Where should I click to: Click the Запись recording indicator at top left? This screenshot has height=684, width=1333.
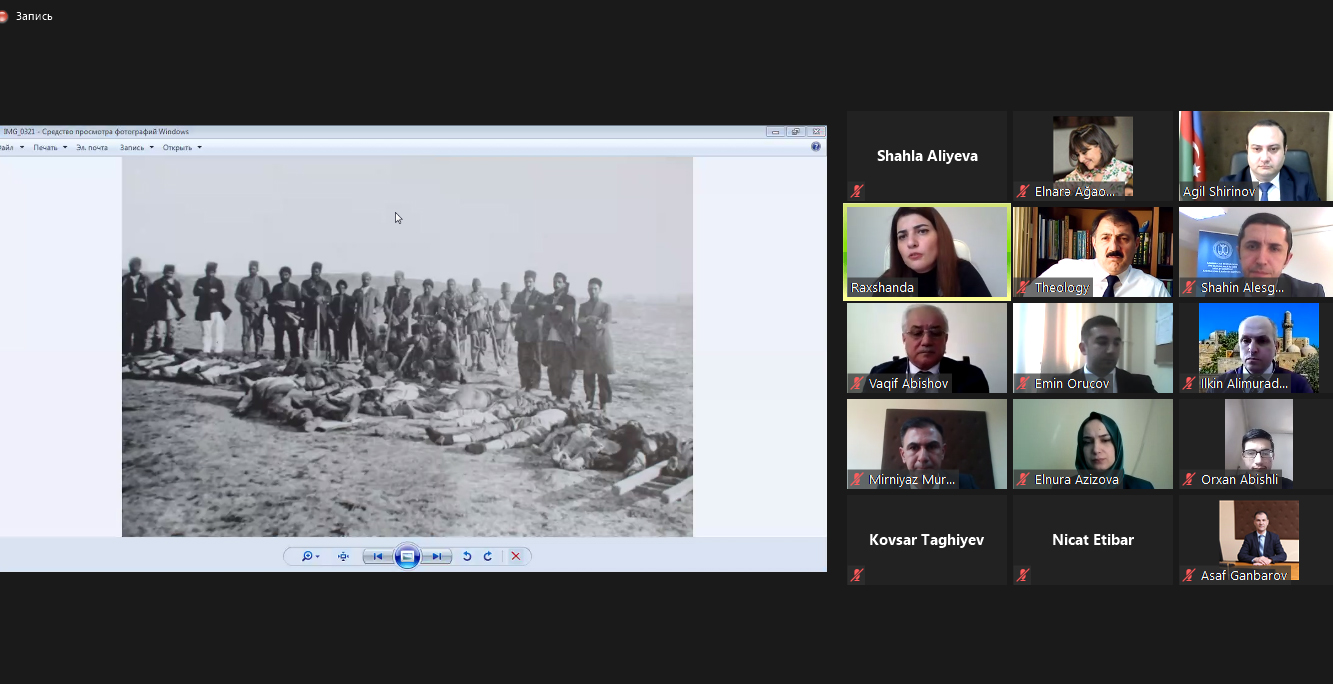(28, 16)
